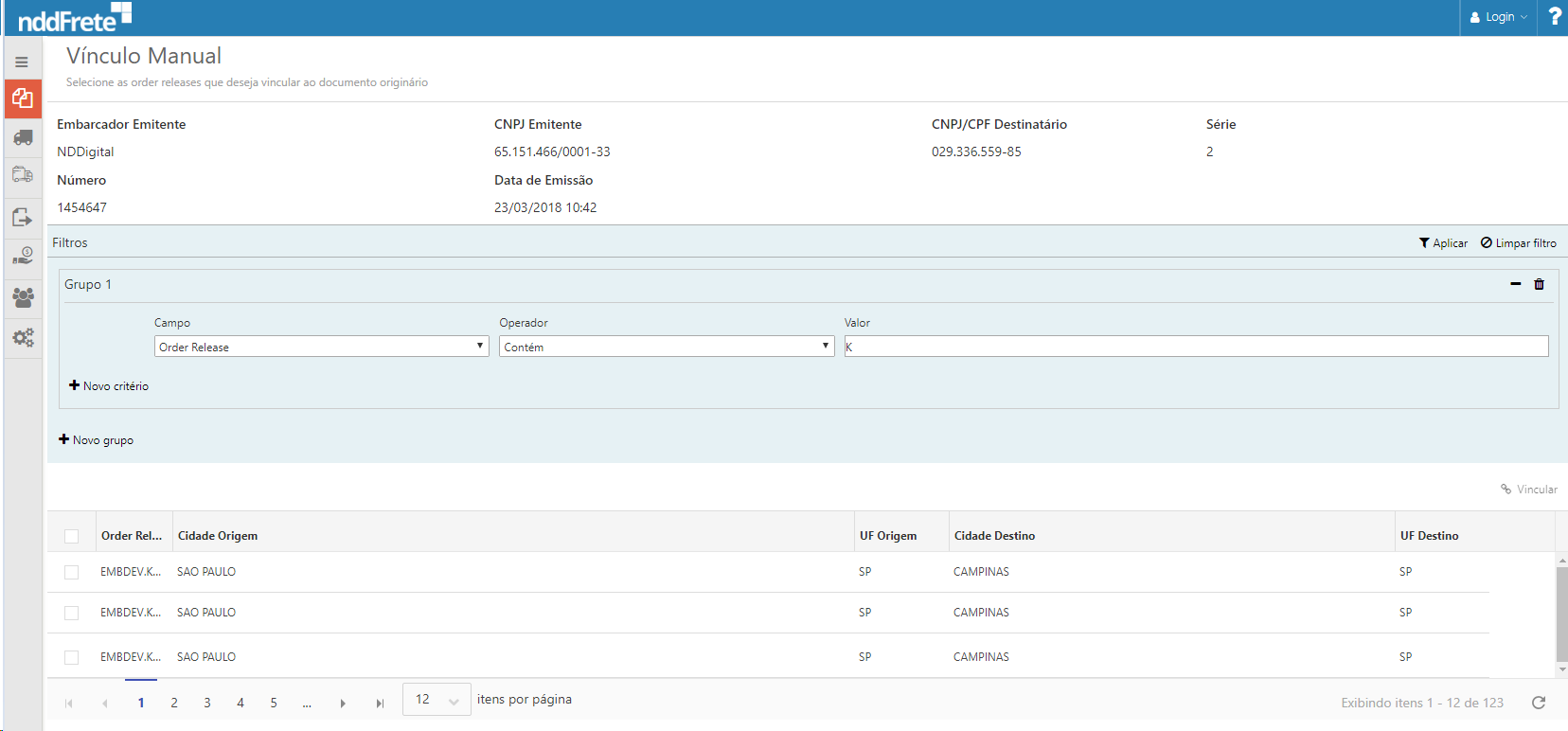This screenshot has width=1568, height=731.
Task: Click the table vertical scrollbar
Action: point(1561,615)
